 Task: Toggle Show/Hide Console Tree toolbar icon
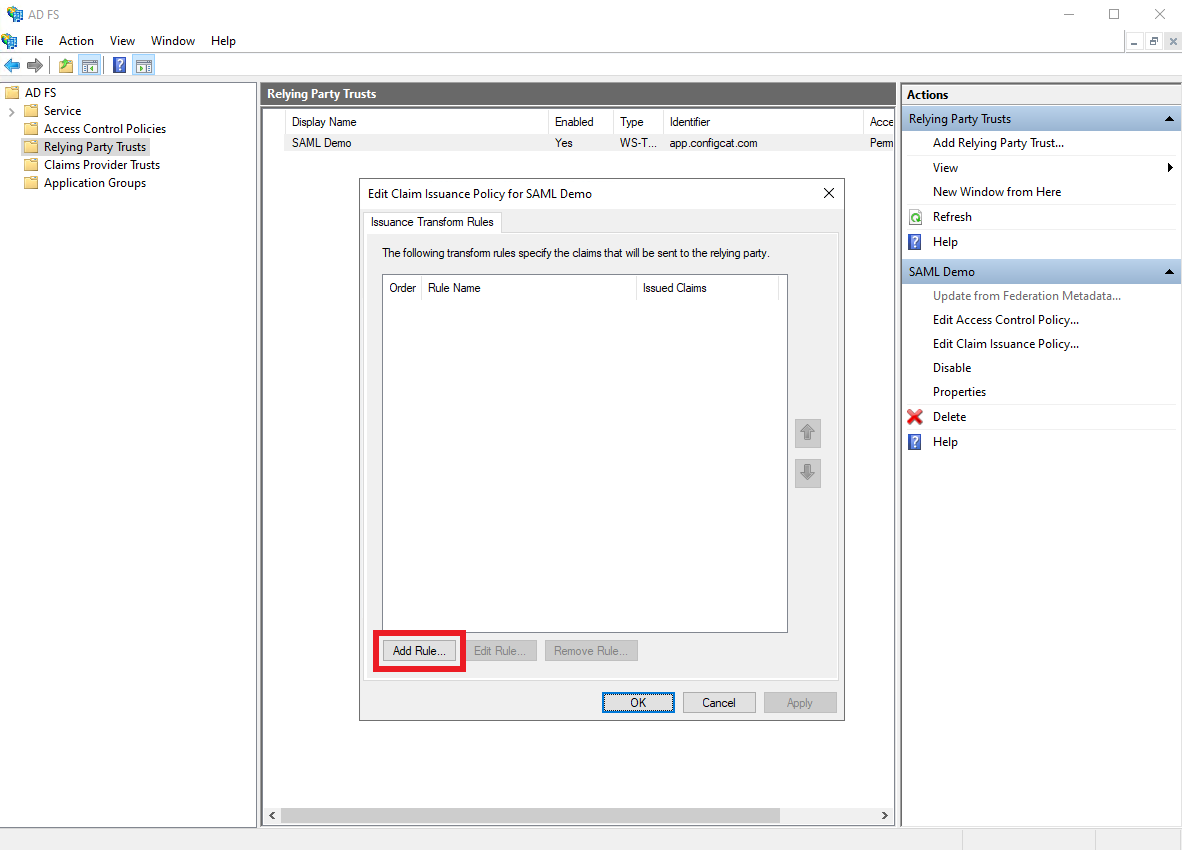click(x=90, y=66)
